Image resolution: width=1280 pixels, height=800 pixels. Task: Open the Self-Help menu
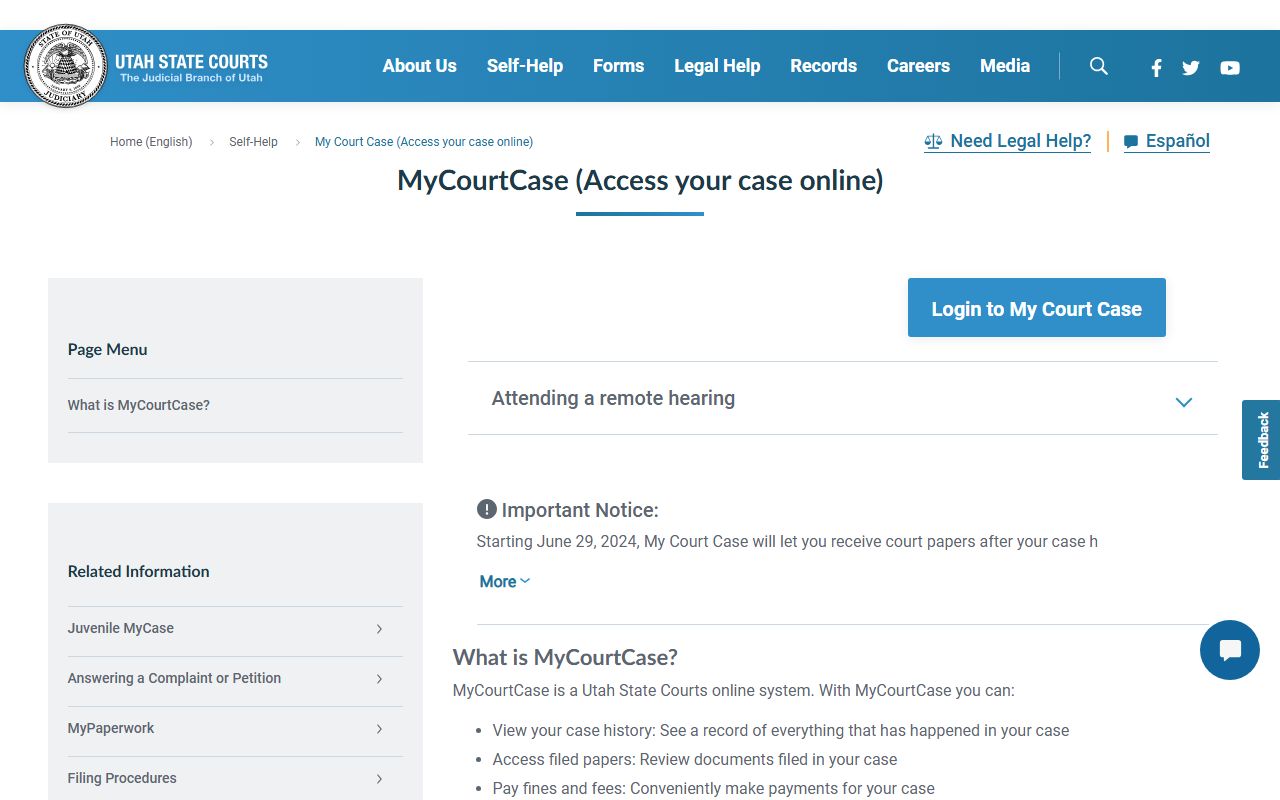(x=525, y=66)
